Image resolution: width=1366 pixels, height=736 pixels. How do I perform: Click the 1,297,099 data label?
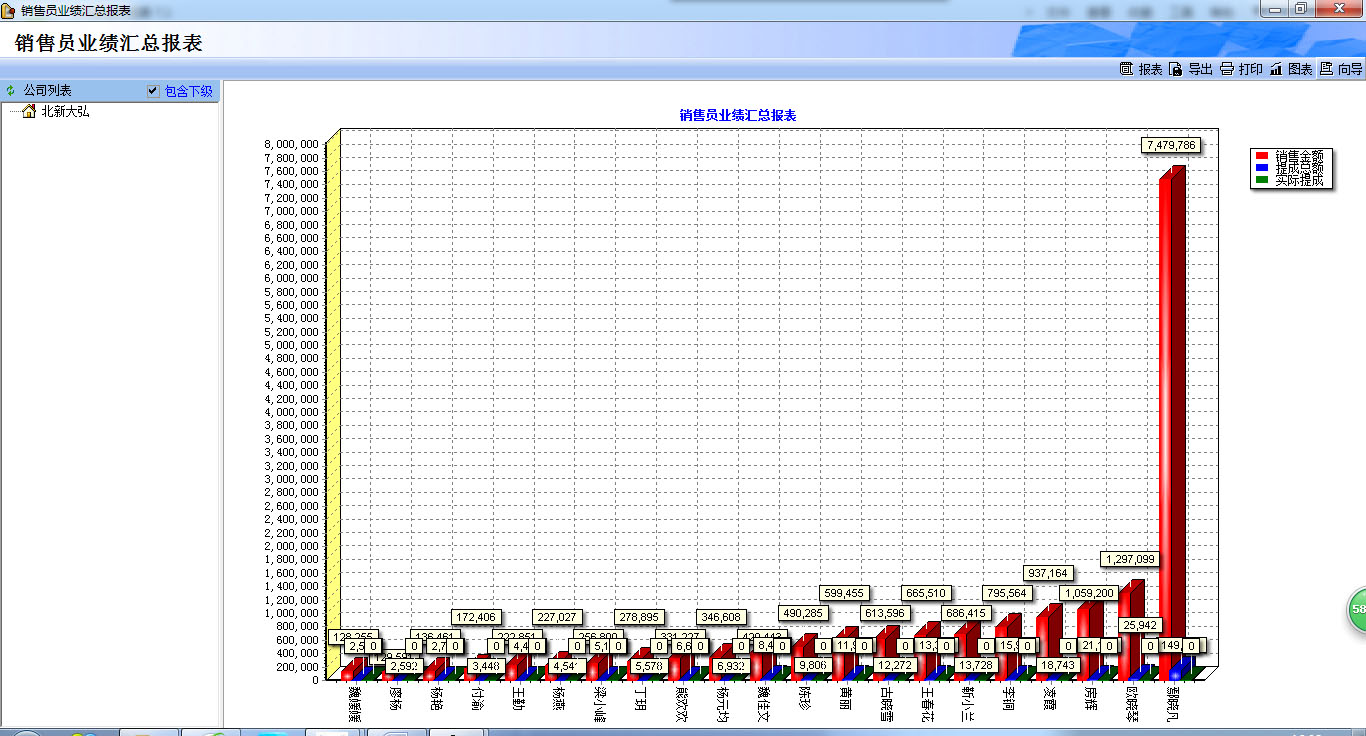pyautogui.click(x=1129, y=559)
